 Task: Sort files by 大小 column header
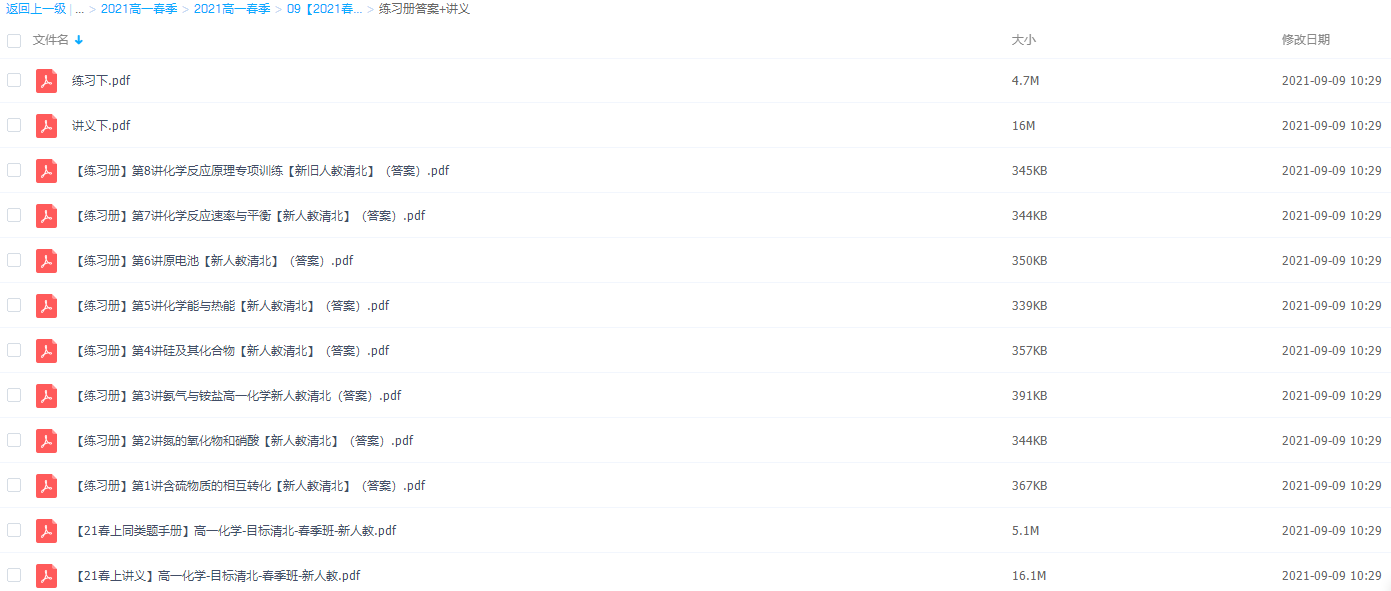click(1024, 40)
